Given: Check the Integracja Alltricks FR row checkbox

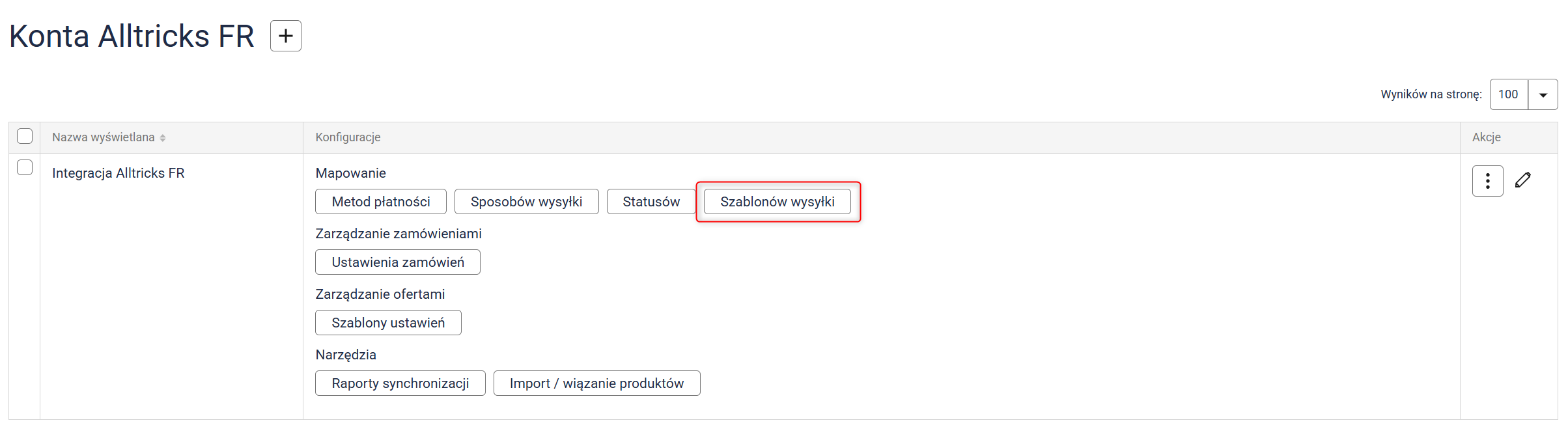Looking at the screenshot, I should pyautogui.click(x=25, y=167).
